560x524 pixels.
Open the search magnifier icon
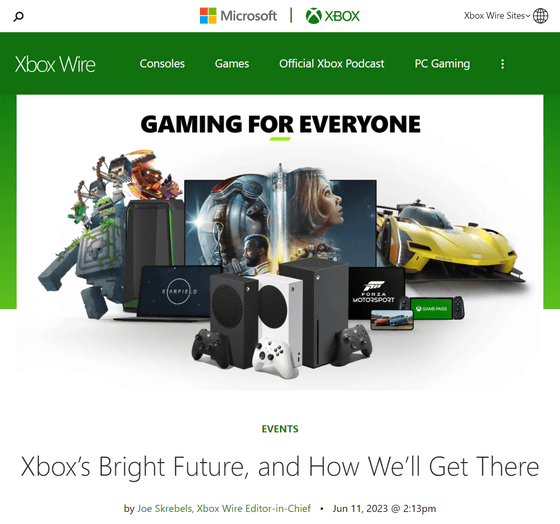(19, 16)
